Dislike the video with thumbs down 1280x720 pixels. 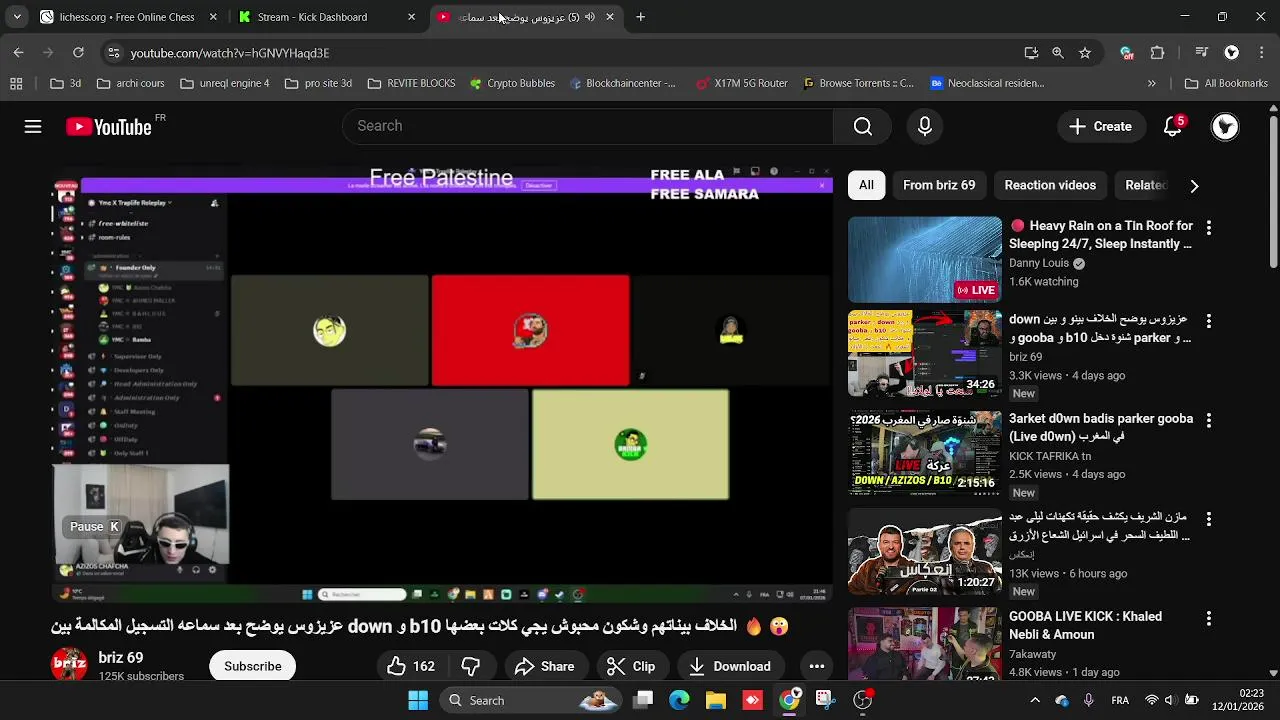pyautogui.click(x=470, y=666)
